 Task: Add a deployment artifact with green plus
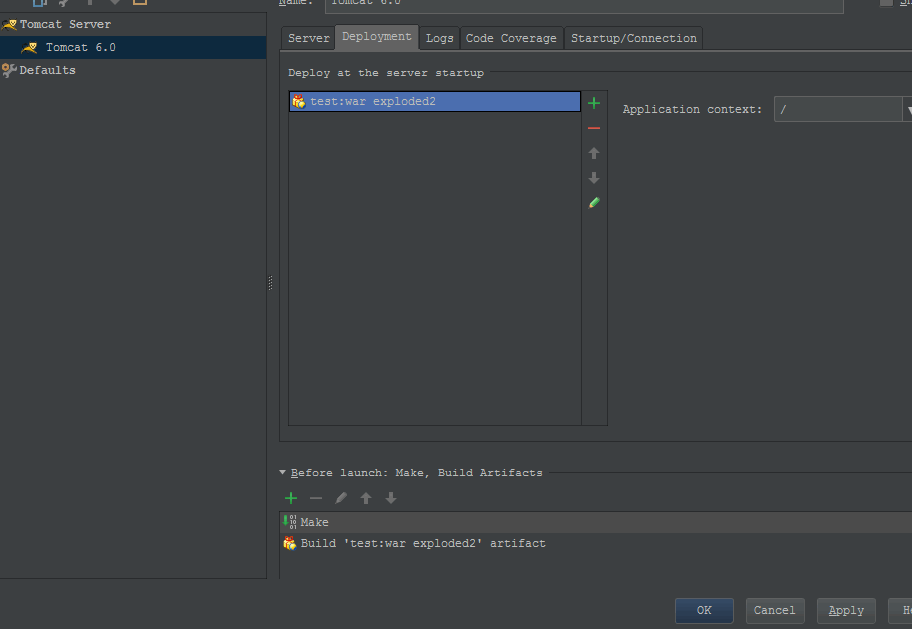594,104
